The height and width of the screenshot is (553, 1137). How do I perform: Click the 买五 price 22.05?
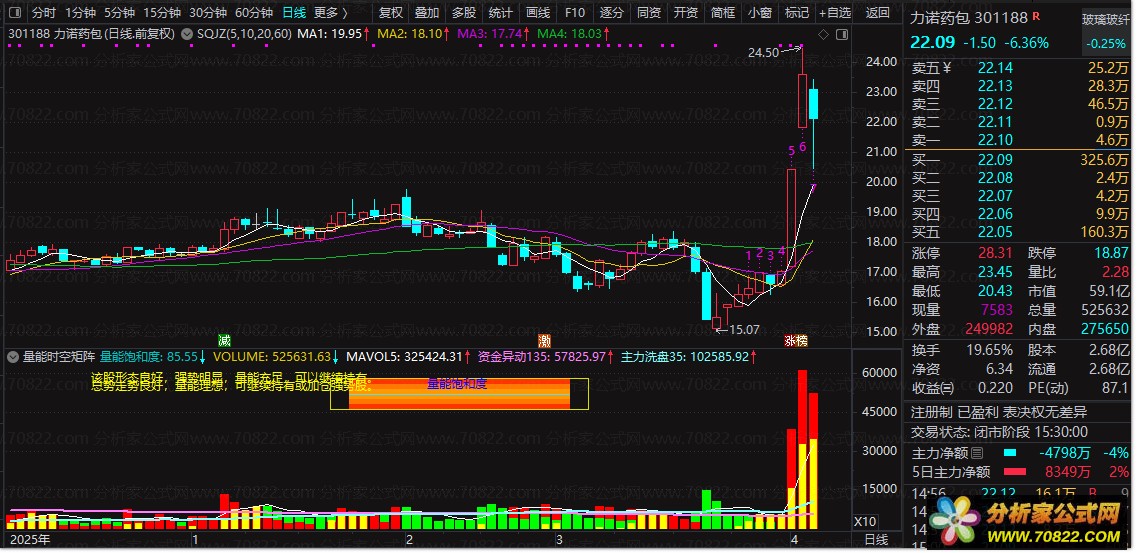[995, 232]
